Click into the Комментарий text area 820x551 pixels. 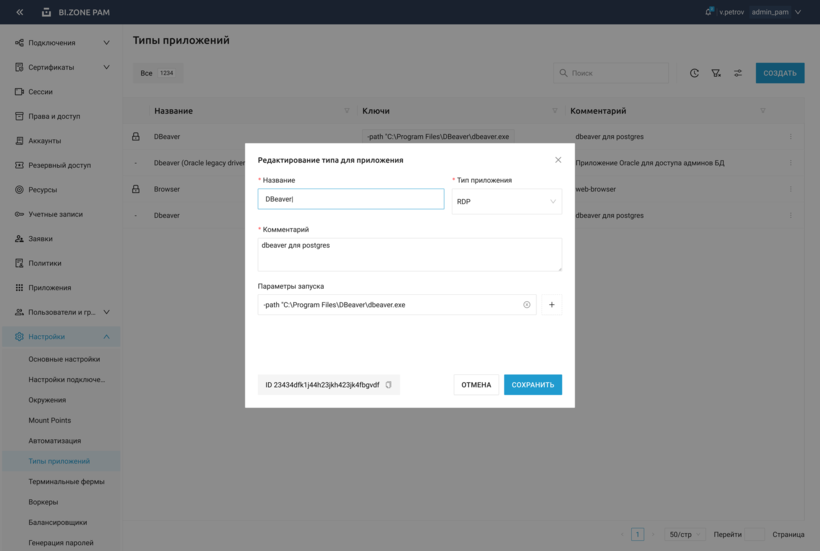(x=409, y=254)
